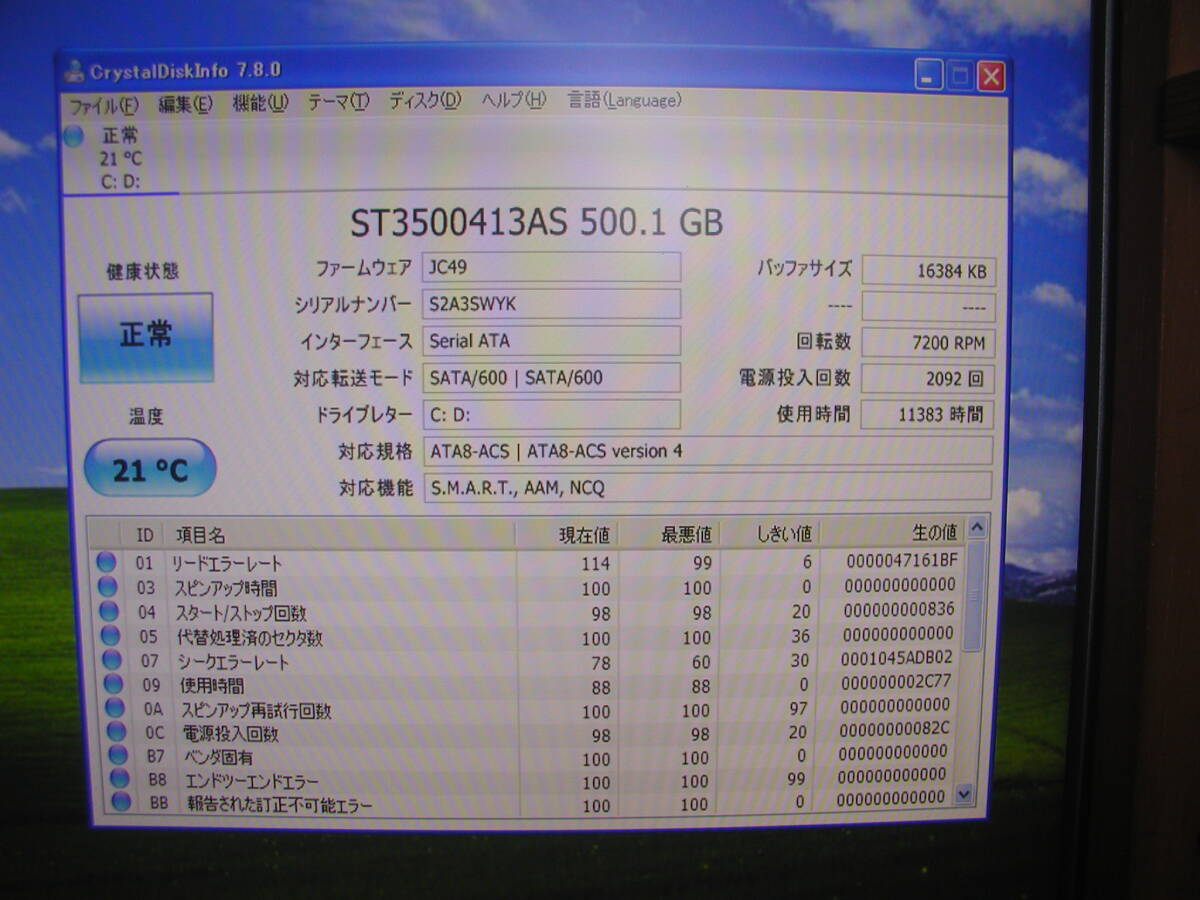Click the CrystalDiskInfo title bar icon
The image size is (1200, 900).
pos(74,71)
